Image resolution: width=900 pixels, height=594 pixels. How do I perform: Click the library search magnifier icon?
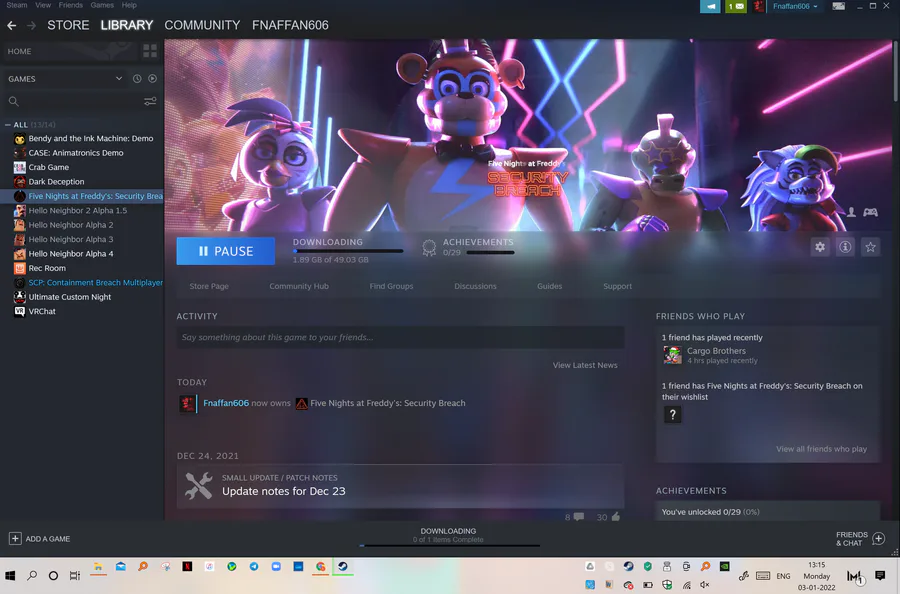(14, 102)
